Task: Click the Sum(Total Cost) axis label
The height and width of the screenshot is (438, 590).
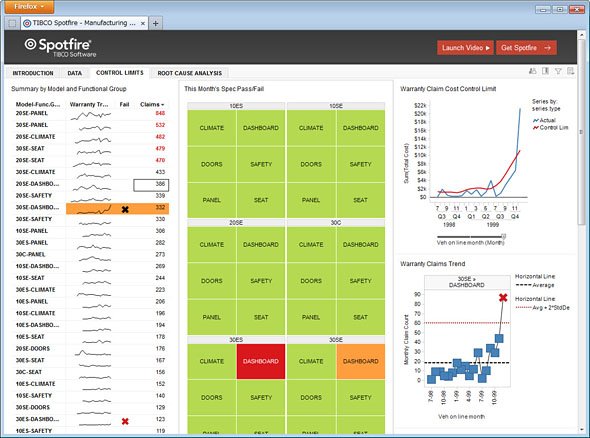Action: [406, 163]
